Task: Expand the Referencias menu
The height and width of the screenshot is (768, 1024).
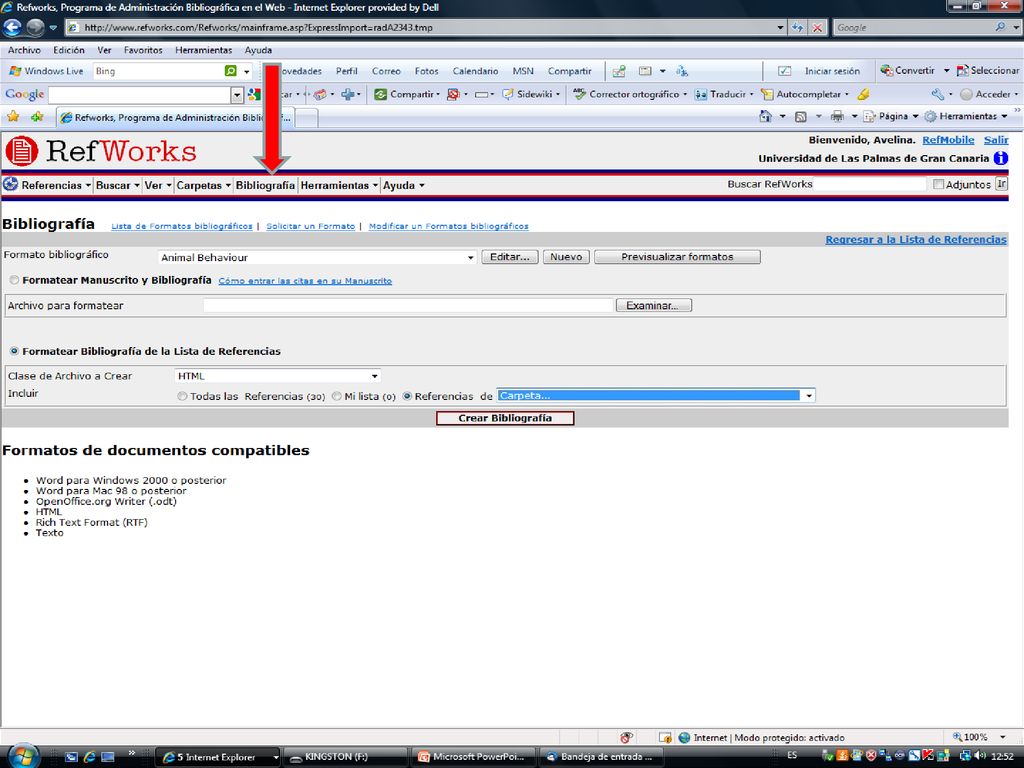Action: [x=56, y=185]
